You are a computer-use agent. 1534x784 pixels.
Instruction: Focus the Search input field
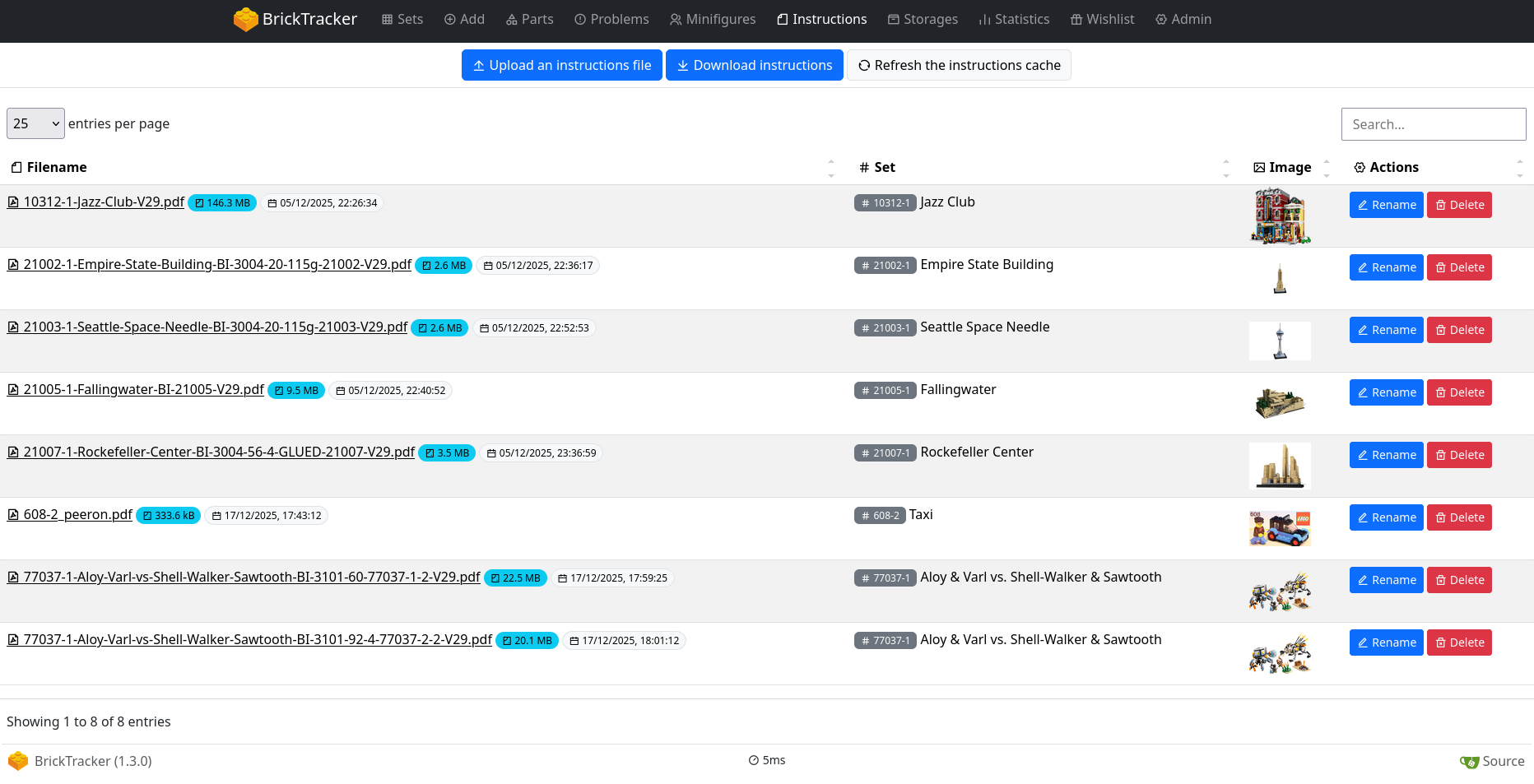1433,124
